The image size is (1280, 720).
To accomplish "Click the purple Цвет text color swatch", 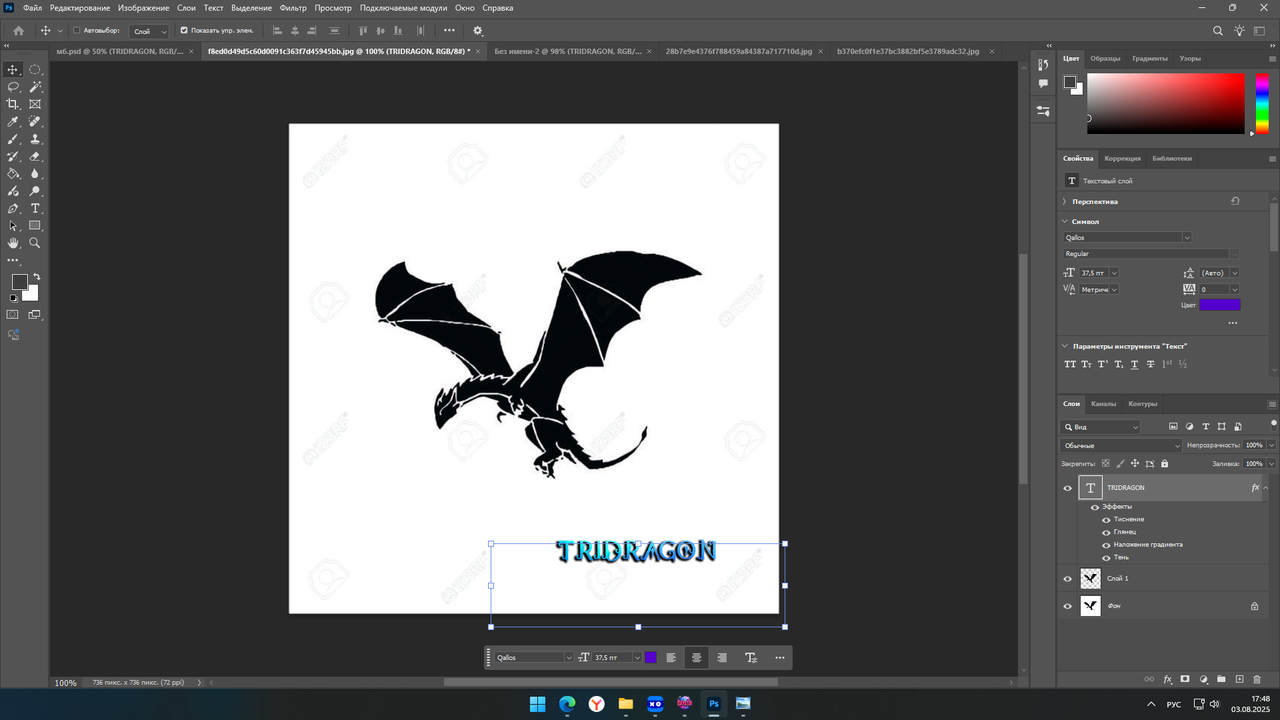I will pos(1219,305).
